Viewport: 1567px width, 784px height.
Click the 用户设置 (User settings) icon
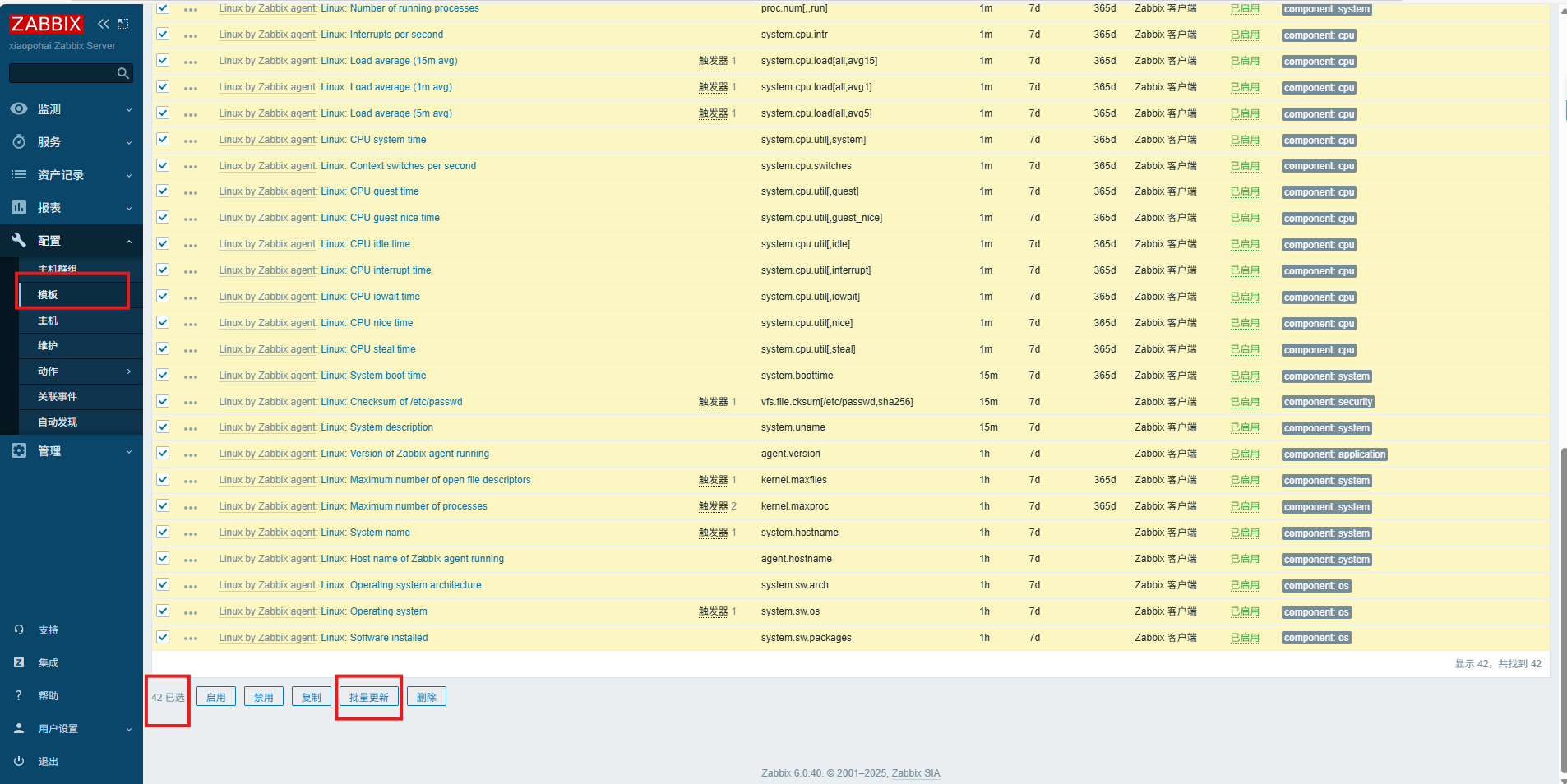click(x=18, y=728)
